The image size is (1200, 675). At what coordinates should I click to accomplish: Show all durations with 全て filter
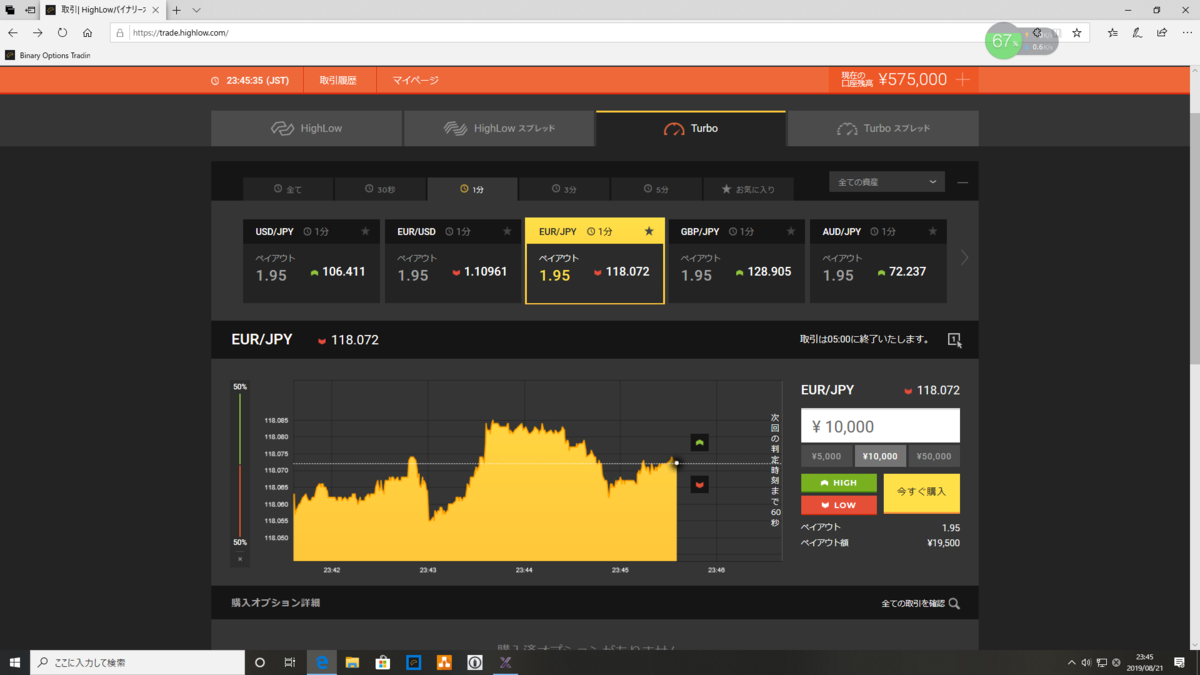[x=288, y=189]
